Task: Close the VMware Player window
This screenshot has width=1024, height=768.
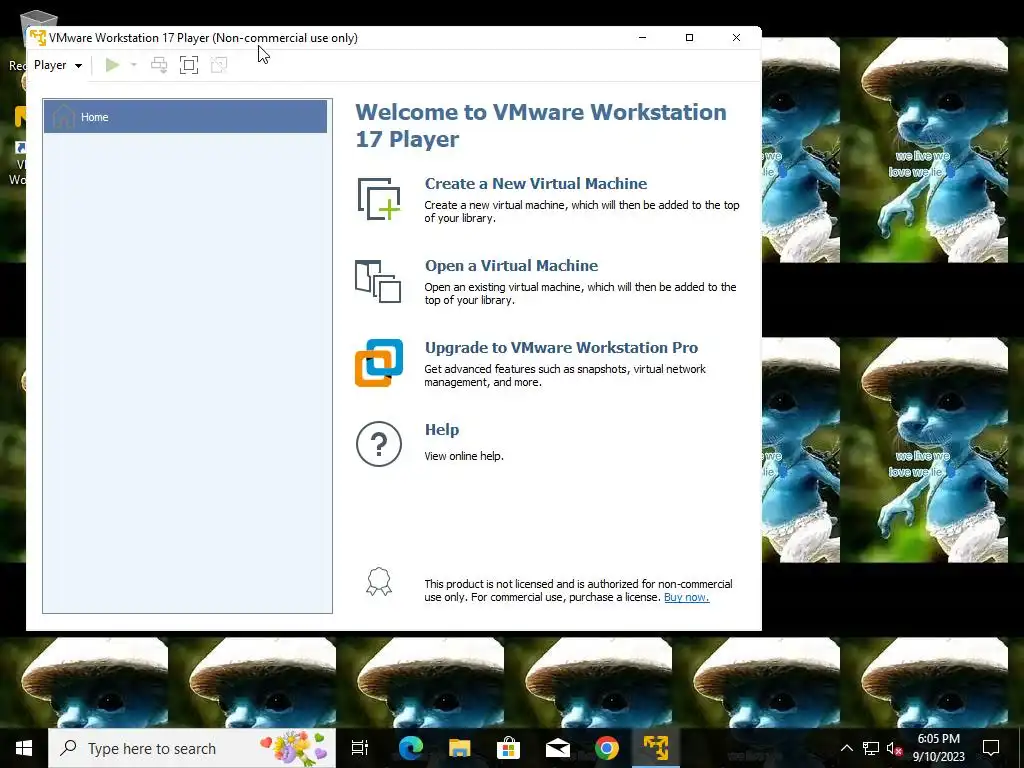Action: (x=736, y=38)
